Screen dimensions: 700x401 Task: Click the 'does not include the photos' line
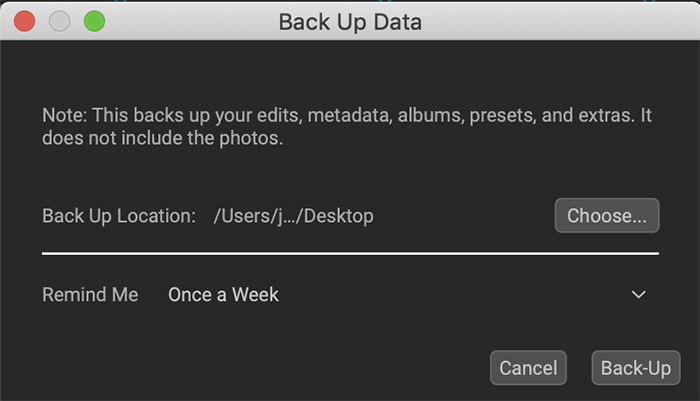[x=162, y=138]
